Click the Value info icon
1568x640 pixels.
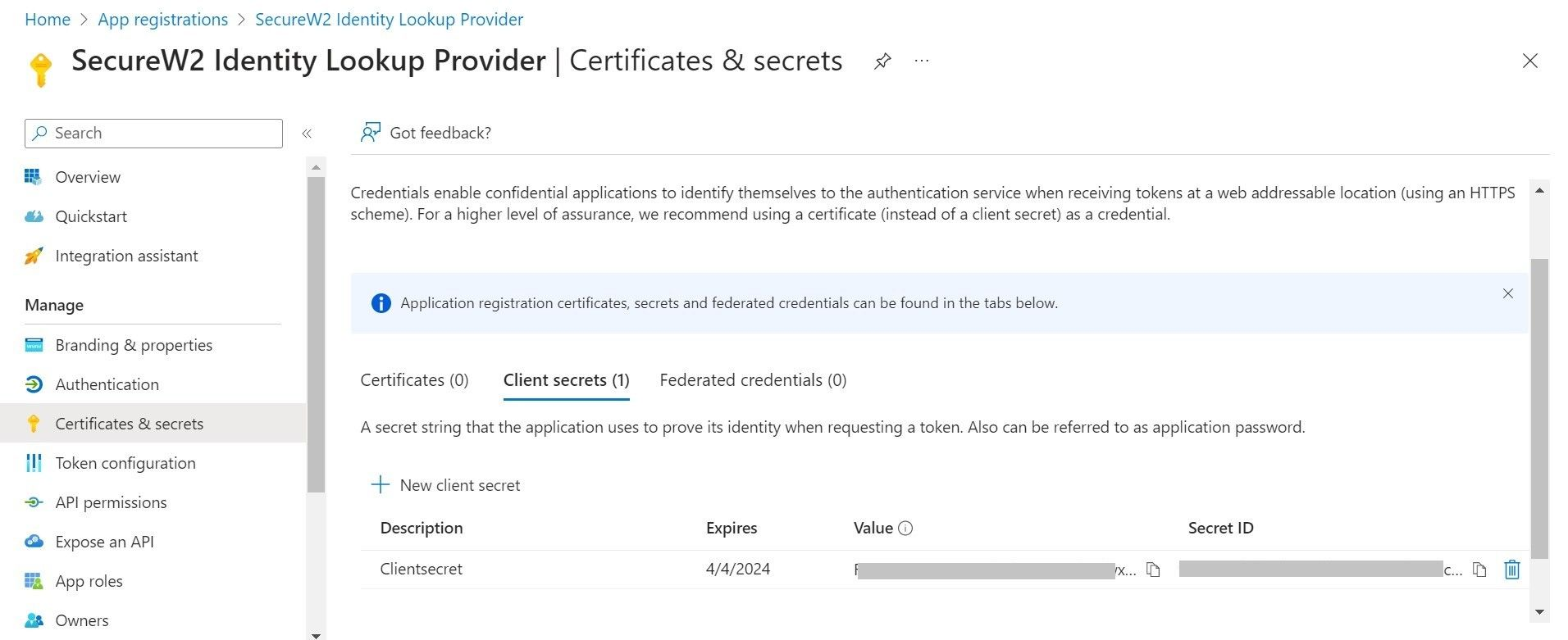[x=905, y=529]
